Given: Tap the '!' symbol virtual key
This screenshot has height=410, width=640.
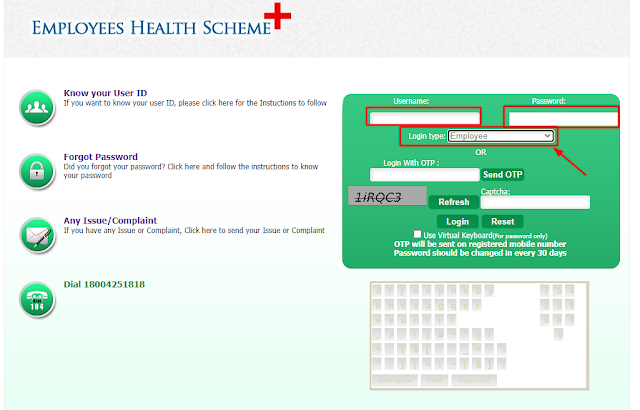Looking at the screenshot, I should click(414, 335).
